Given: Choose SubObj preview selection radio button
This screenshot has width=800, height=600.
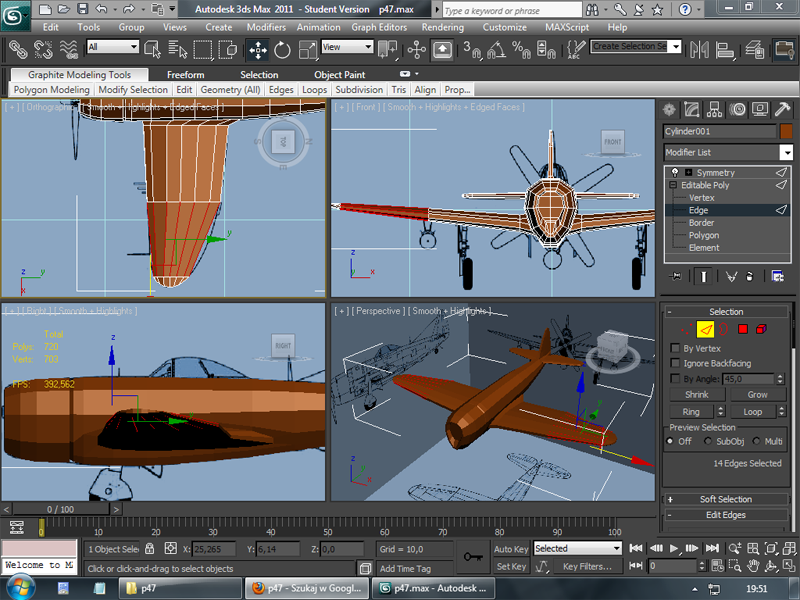Looking at the screenshot, I should coord(709,441).
